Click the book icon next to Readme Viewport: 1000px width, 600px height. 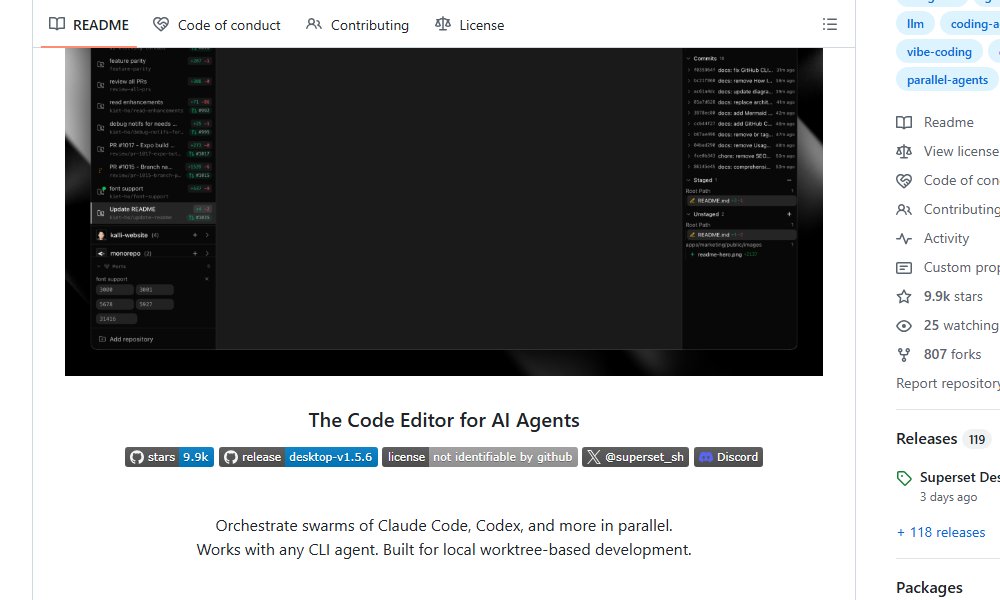(905, 122)
